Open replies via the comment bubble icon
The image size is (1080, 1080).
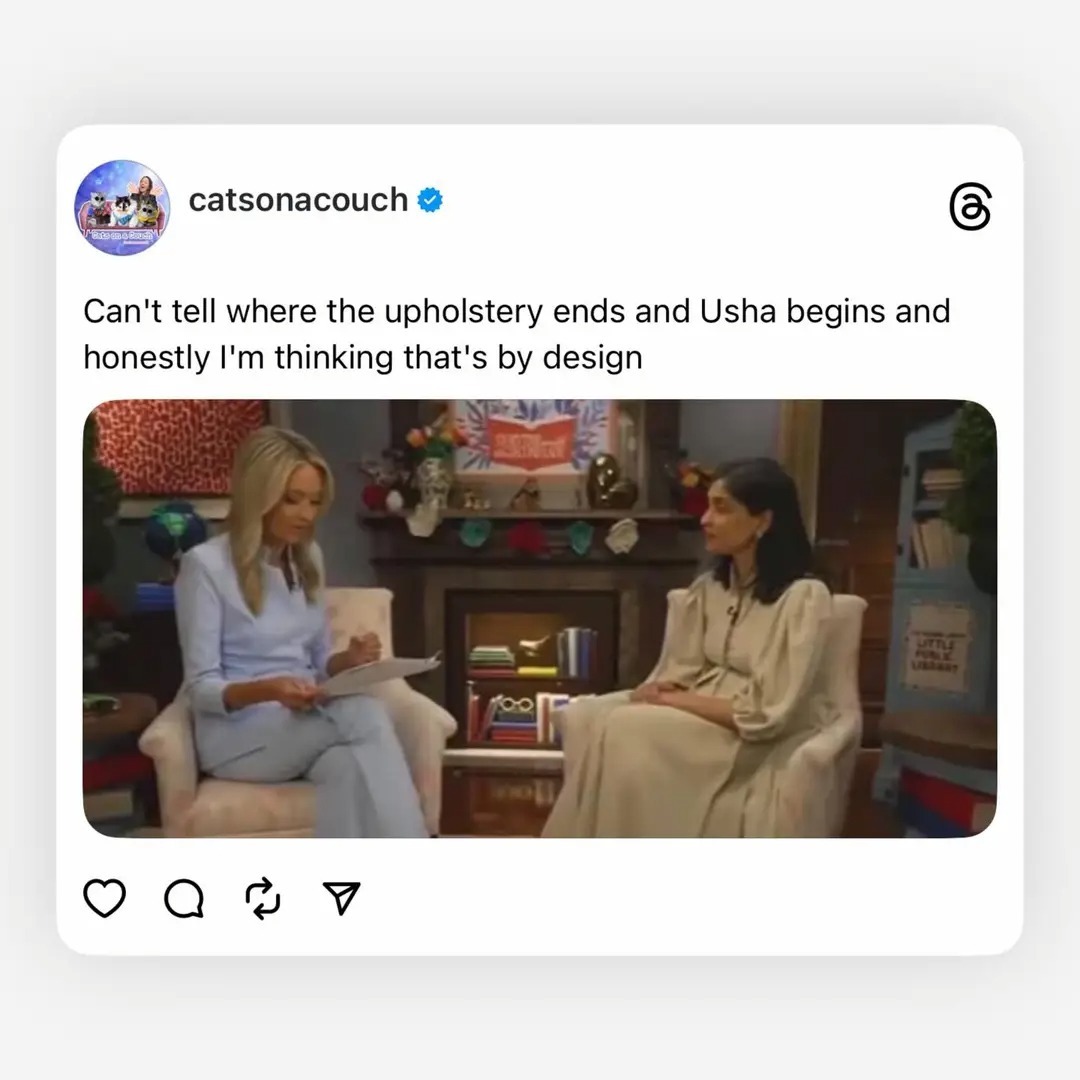click(184, 898)
